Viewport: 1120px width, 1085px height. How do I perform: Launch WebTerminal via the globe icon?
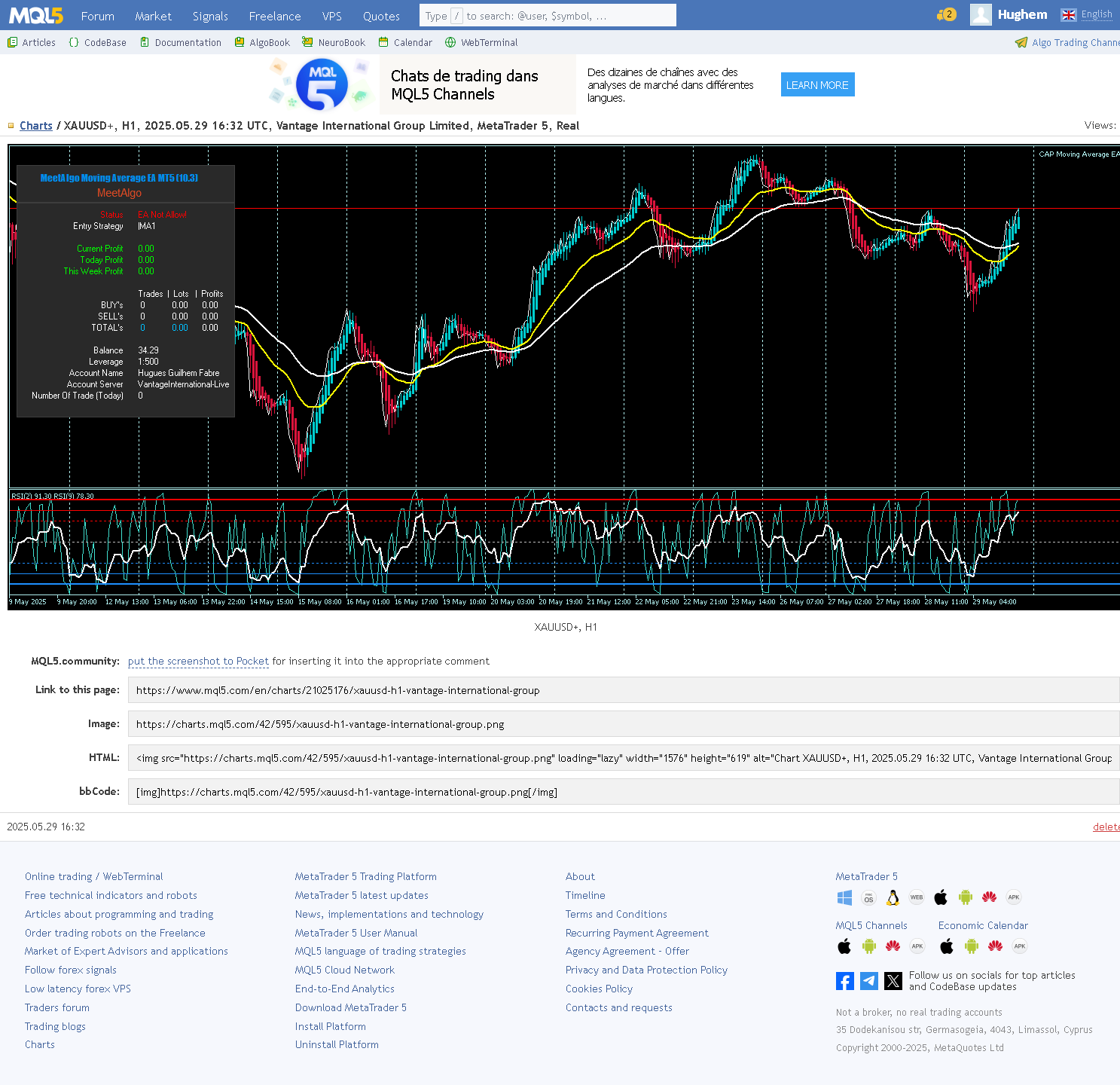450,42
